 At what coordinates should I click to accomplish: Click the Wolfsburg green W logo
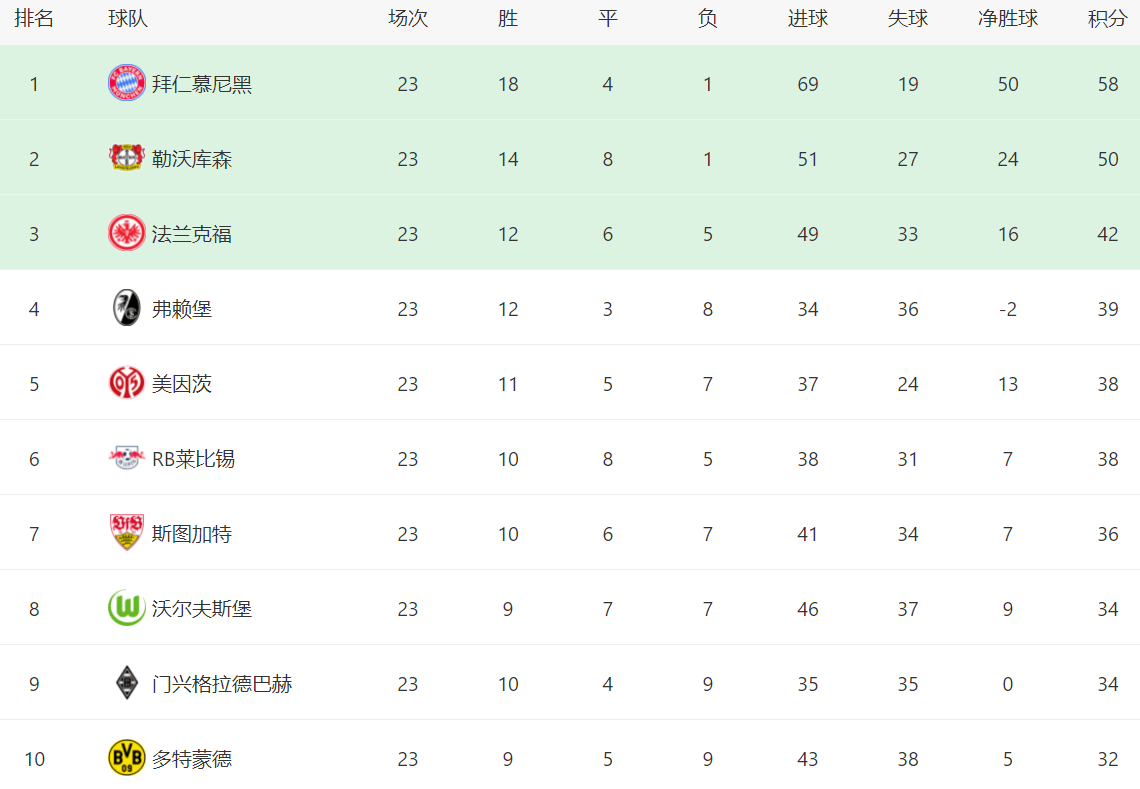127,608
